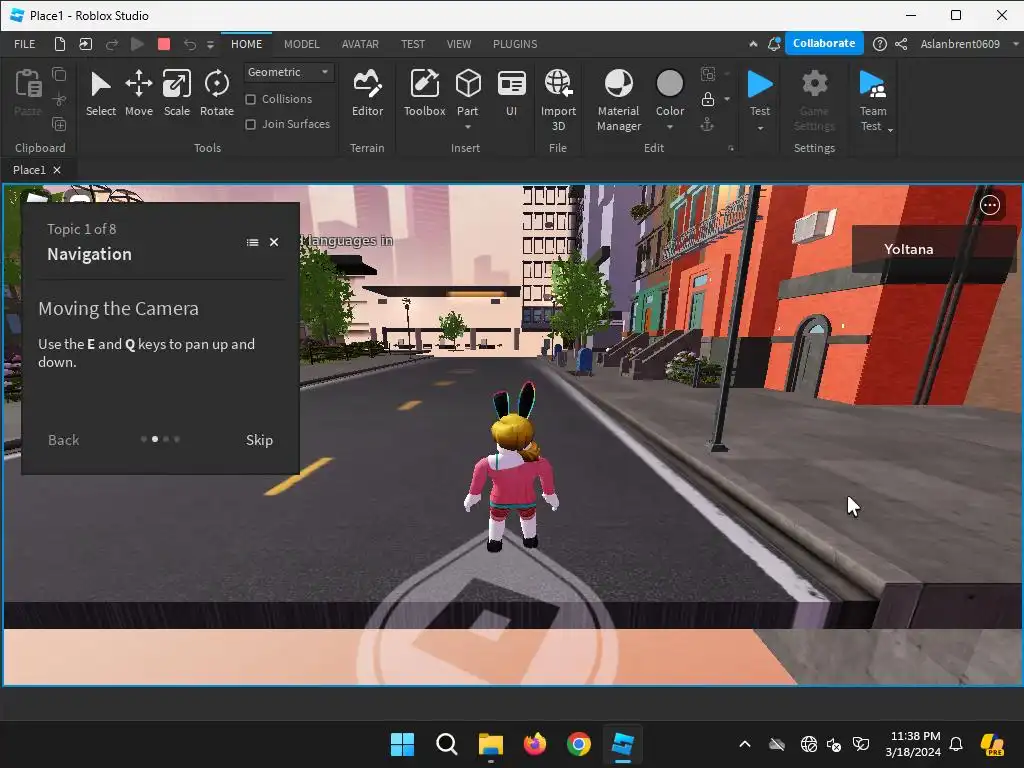Show hidden system tray icons
Viewport: 1024px width, 768px height.
[744, 744]
